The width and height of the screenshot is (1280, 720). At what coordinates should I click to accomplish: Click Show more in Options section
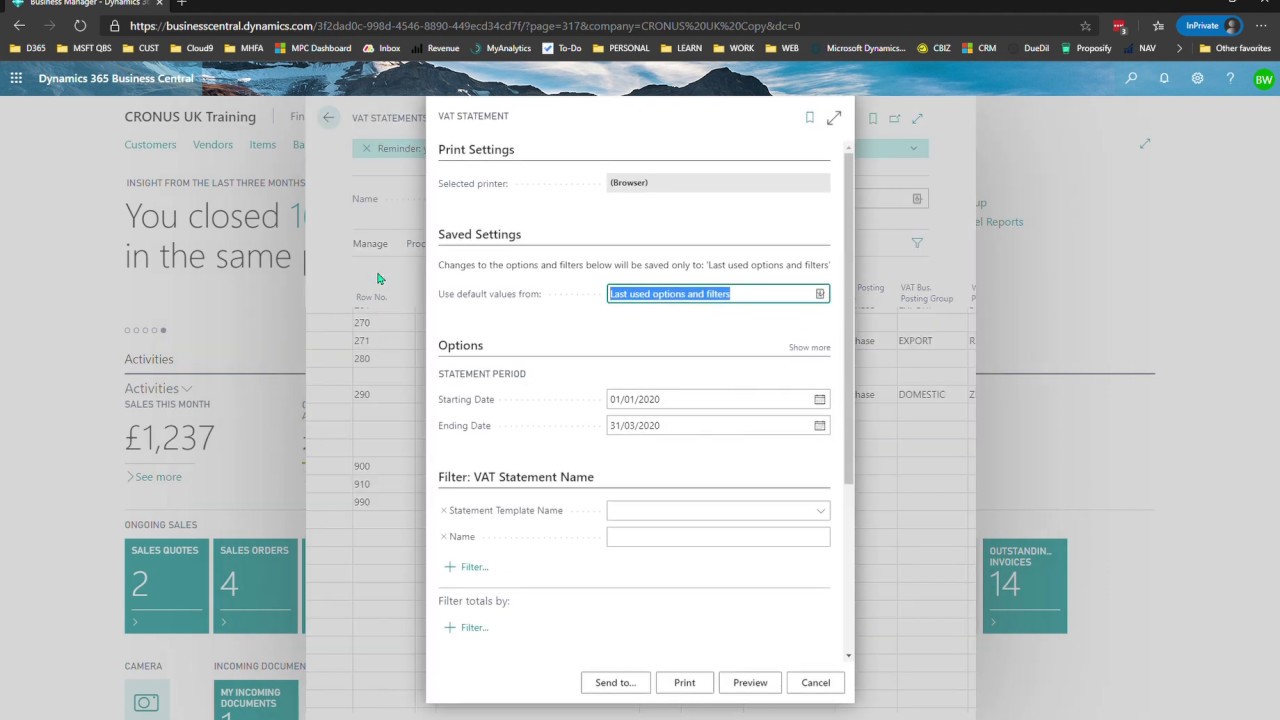pos(809,348)
